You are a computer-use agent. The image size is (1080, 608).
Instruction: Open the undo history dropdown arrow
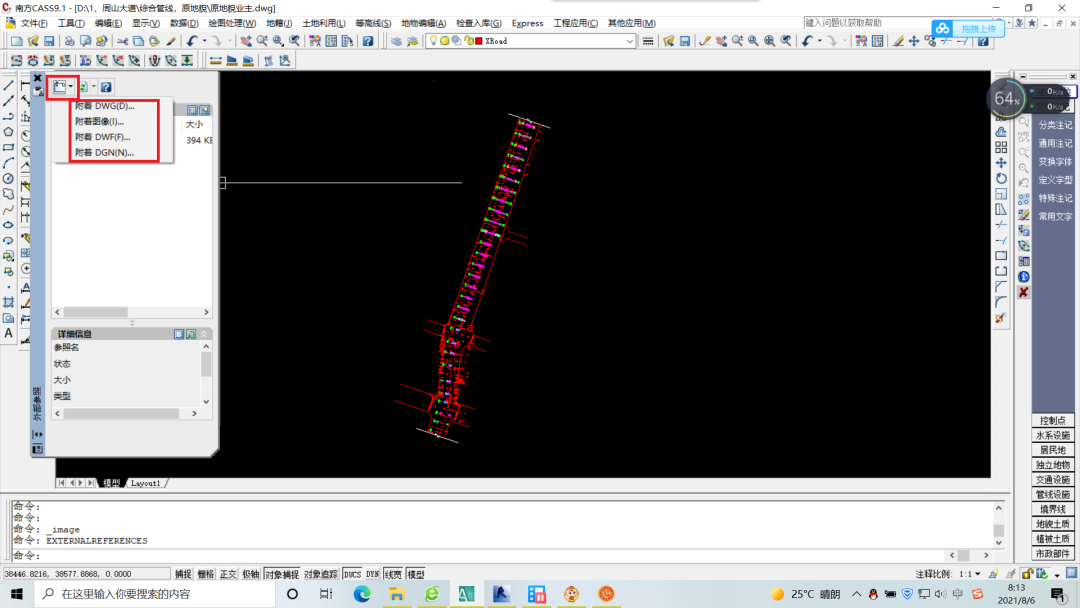[204, 41]
